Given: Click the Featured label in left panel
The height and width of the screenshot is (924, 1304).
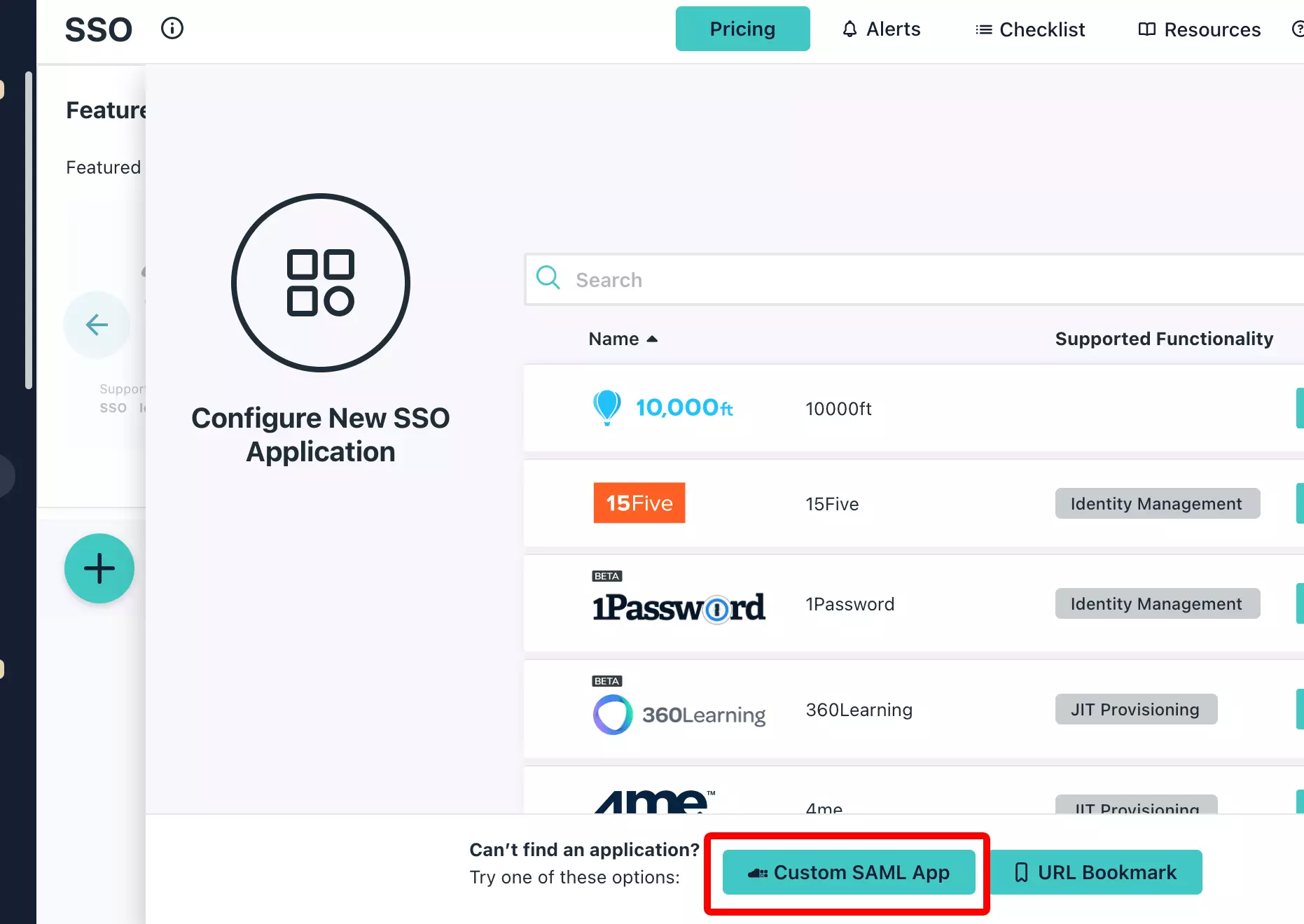Looking at the screenshot, I should [x=104, y=167].
